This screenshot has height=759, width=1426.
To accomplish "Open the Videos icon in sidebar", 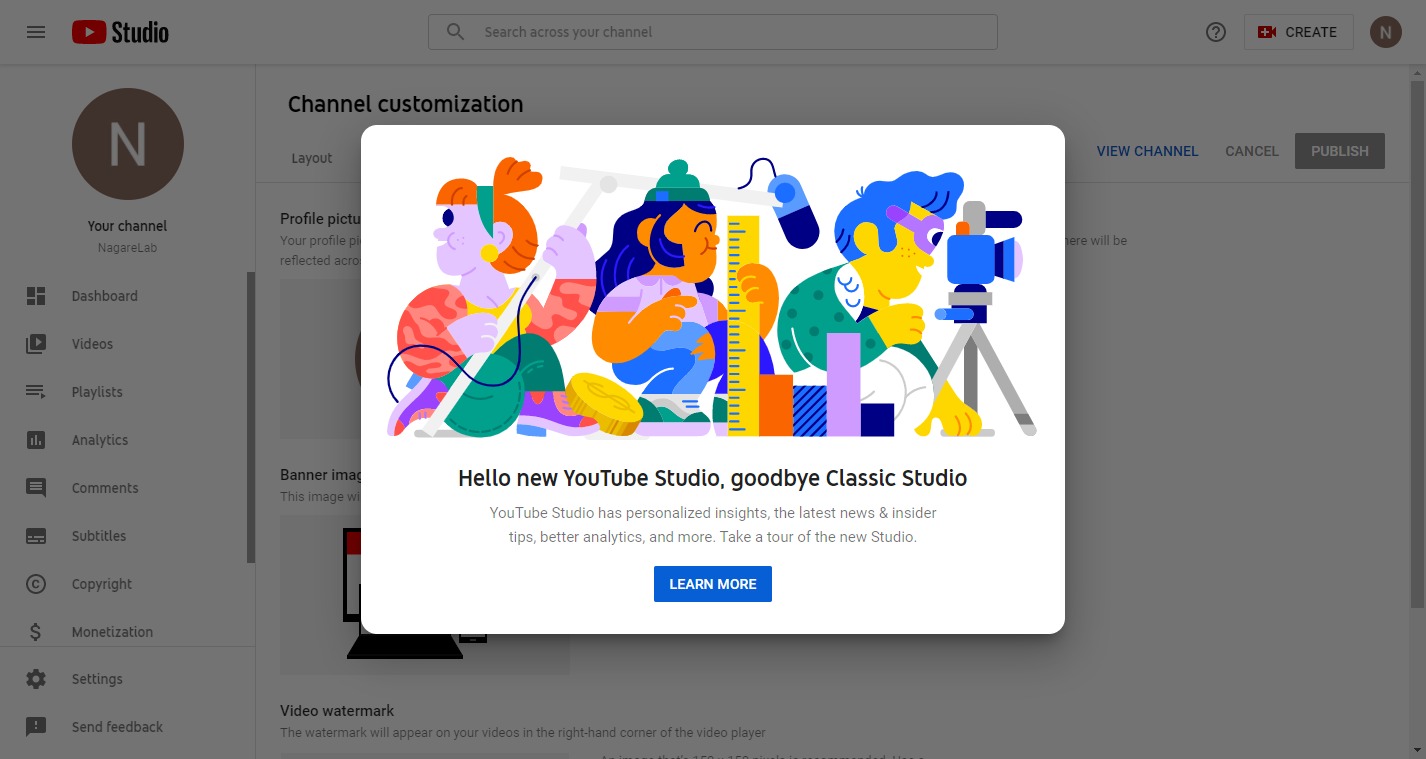I will click(x=36, y=344).
